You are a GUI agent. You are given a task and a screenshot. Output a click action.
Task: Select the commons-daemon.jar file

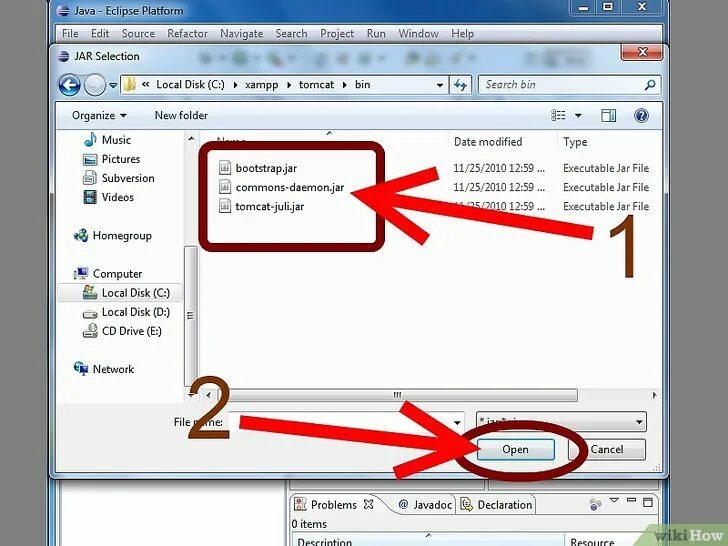[x=290, y=187]
